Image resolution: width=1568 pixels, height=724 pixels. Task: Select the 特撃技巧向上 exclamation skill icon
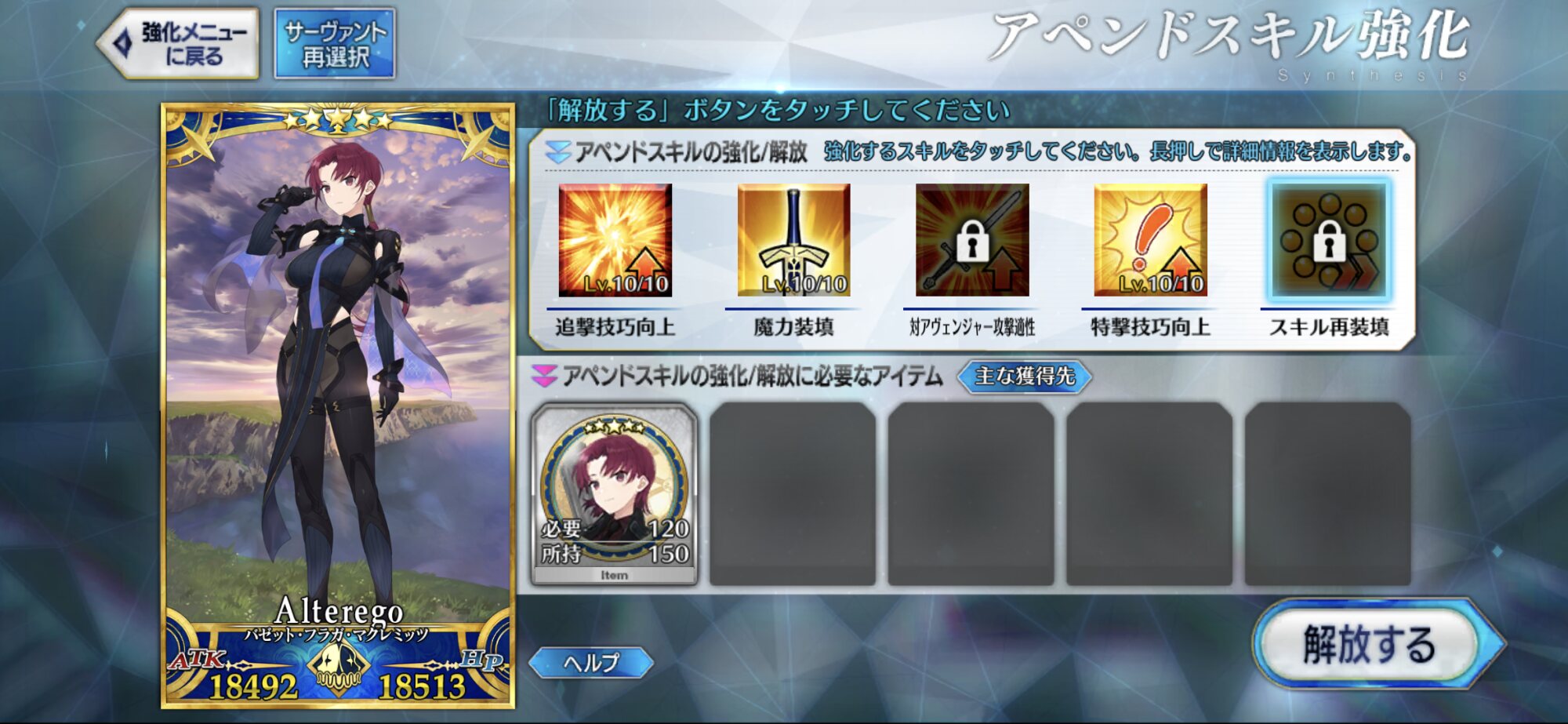1150,240
